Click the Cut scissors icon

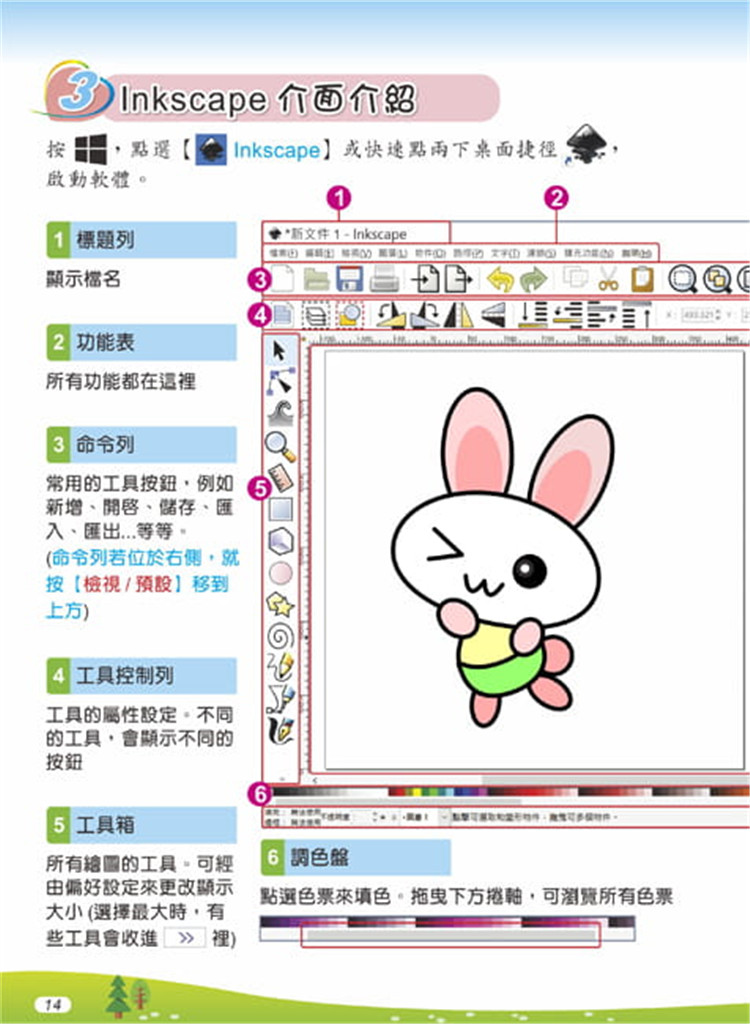pos(608,280)
